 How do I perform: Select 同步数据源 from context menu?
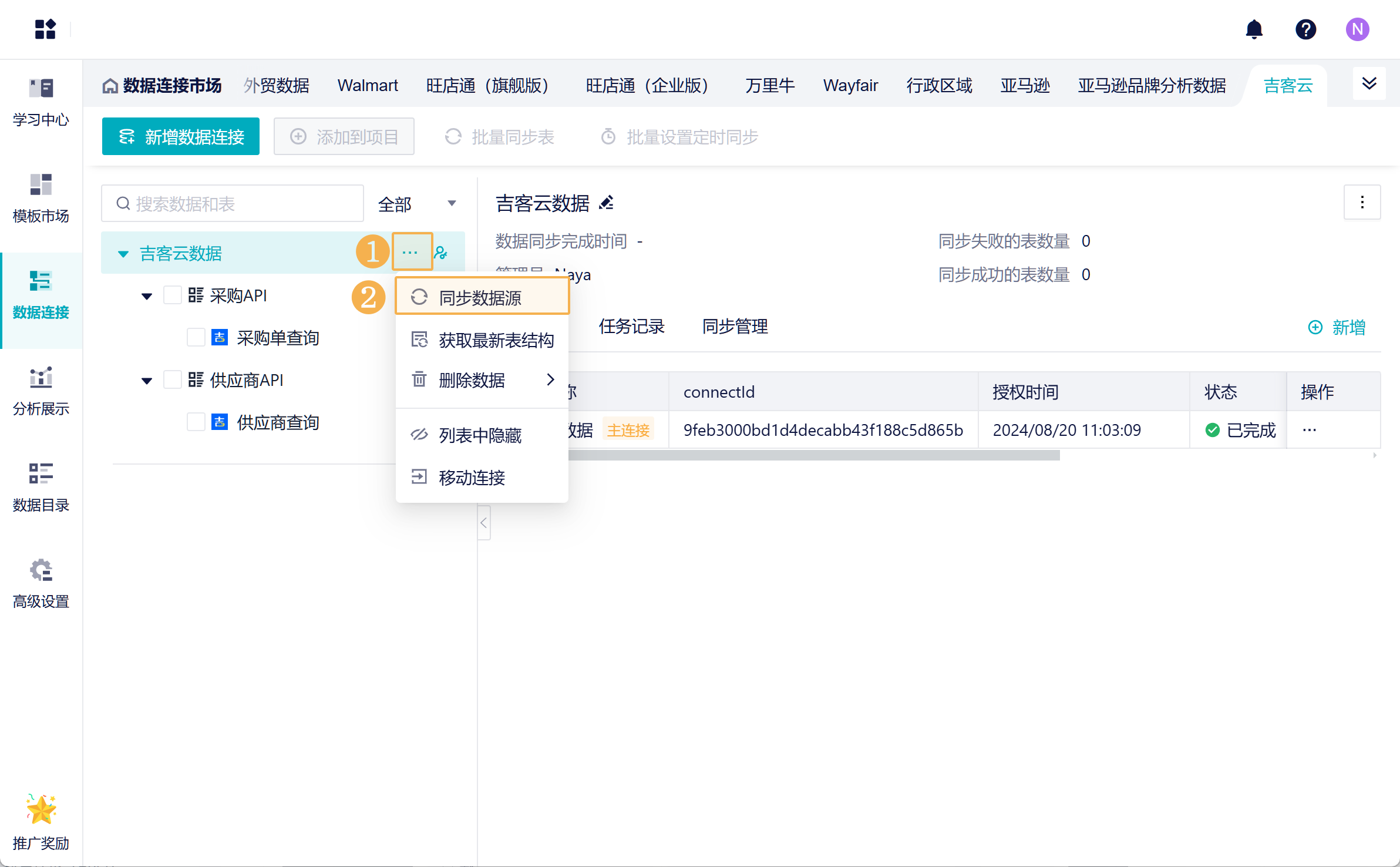tap(482, 298)
